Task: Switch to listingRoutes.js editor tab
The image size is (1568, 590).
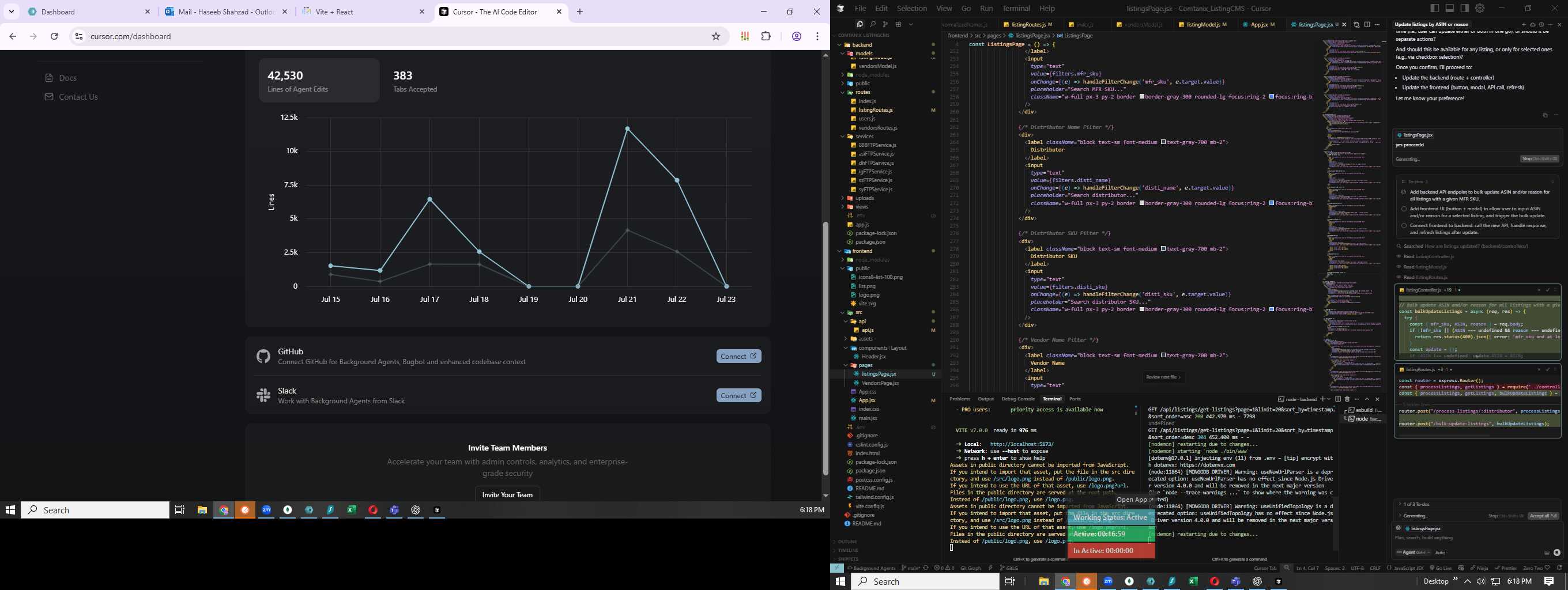Action: pos(1028,25)
